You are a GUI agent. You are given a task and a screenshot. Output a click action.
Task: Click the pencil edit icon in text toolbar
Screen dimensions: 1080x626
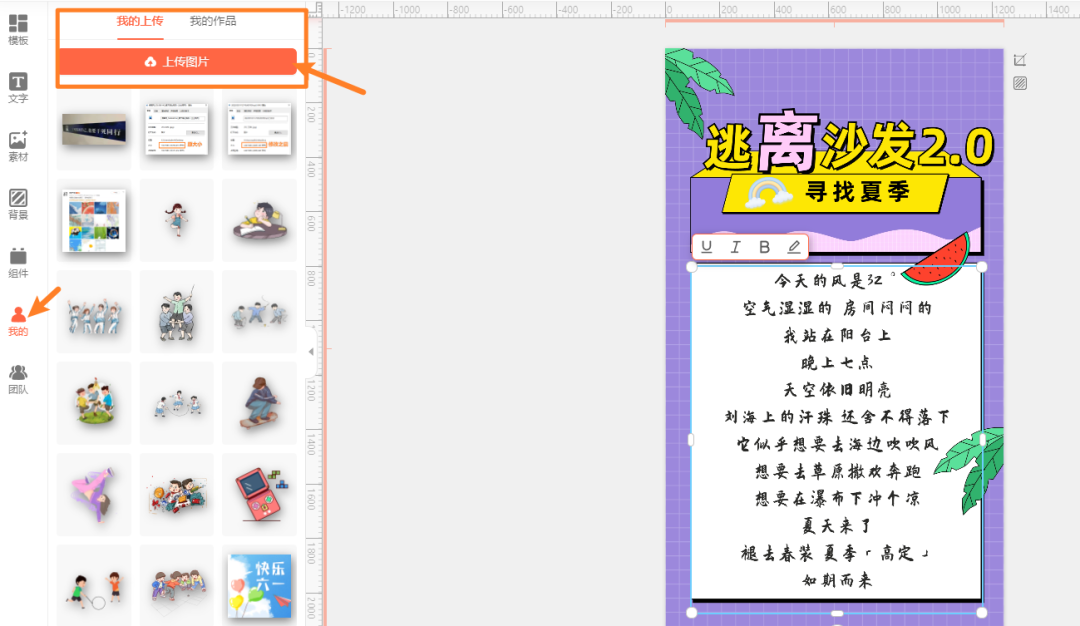(794, 247)
